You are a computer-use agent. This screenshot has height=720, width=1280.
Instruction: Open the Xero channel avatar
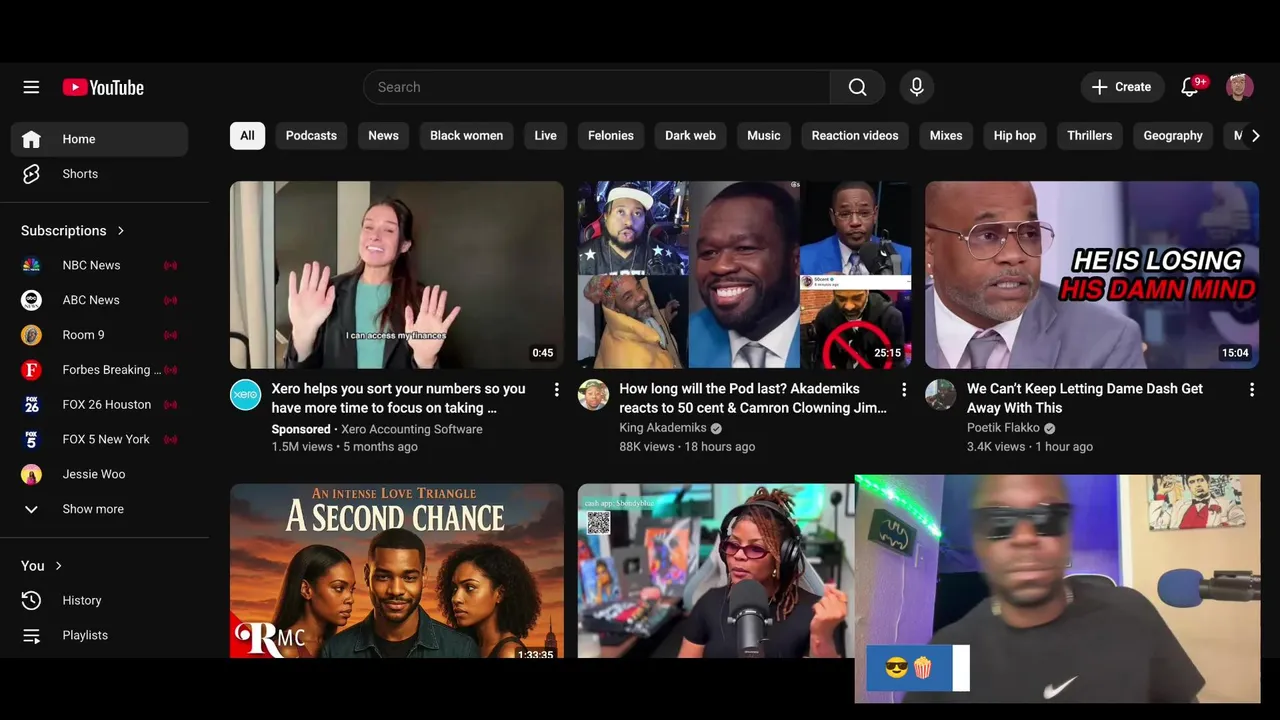pos(245,395)
